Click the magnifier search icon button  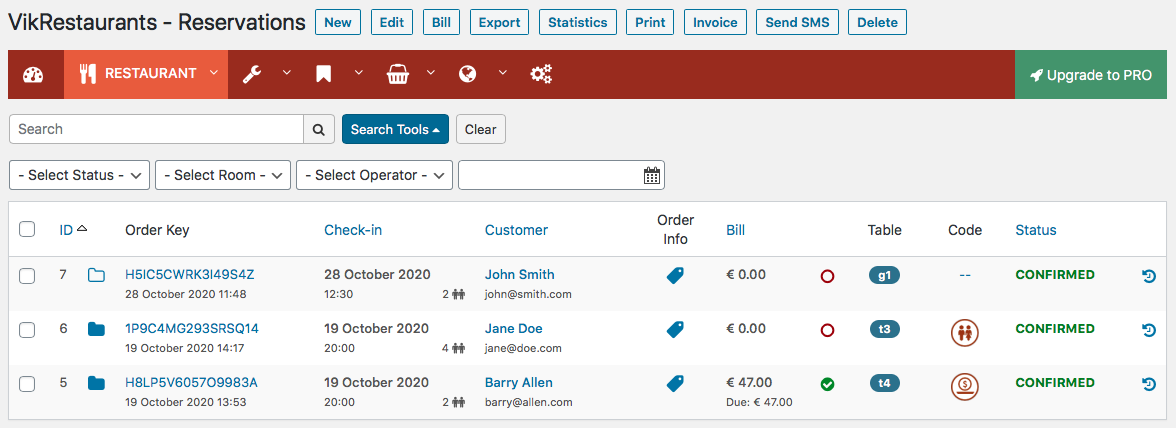point(319,129)
